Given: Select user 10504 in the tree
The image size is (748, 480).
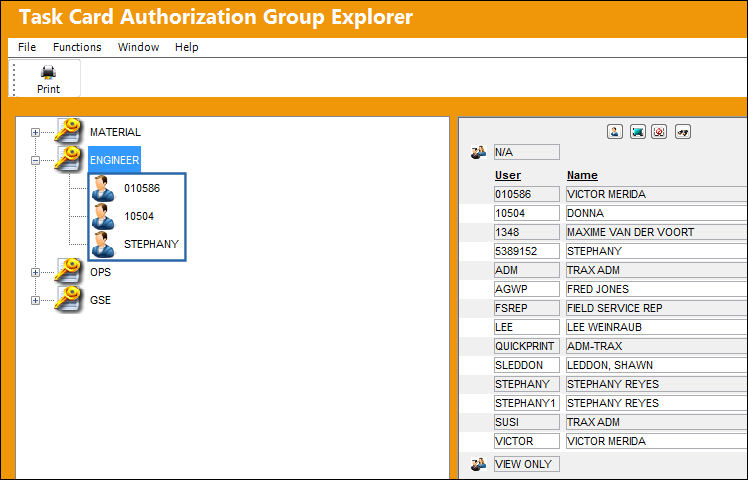Looking at the screenshot, I should click(139, 216).
